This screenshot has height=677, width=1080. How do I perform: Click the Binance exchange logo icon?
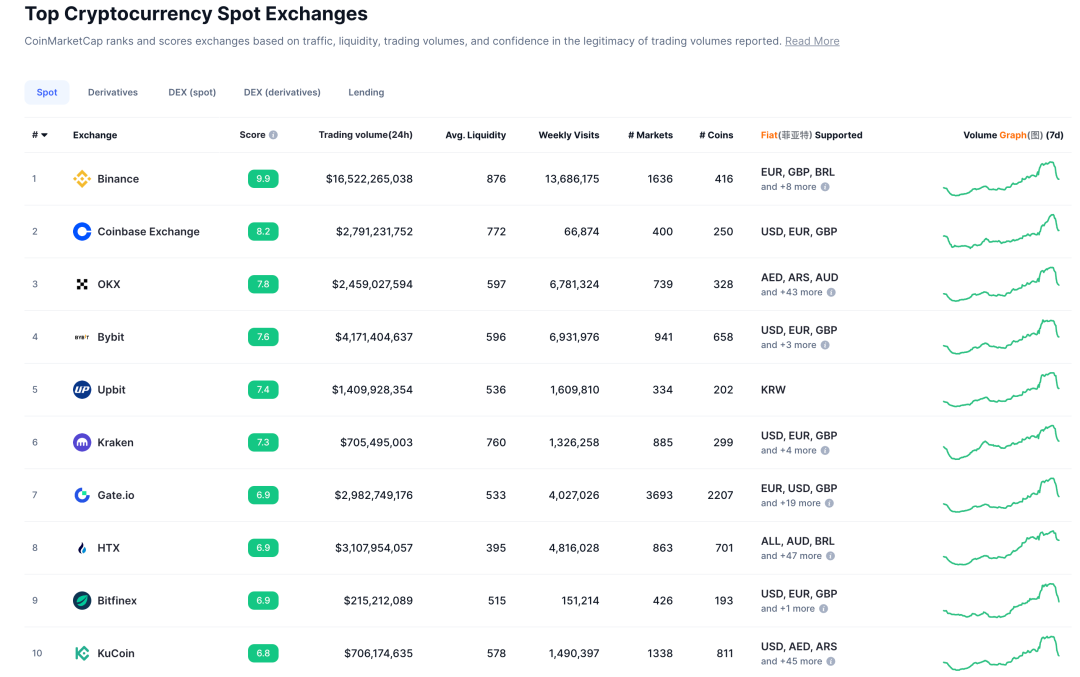[x=82, y=179]
